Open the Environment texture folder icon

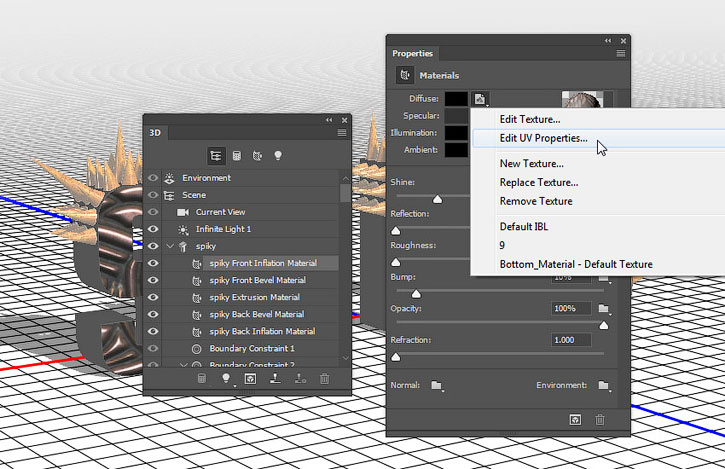[603, 385]
